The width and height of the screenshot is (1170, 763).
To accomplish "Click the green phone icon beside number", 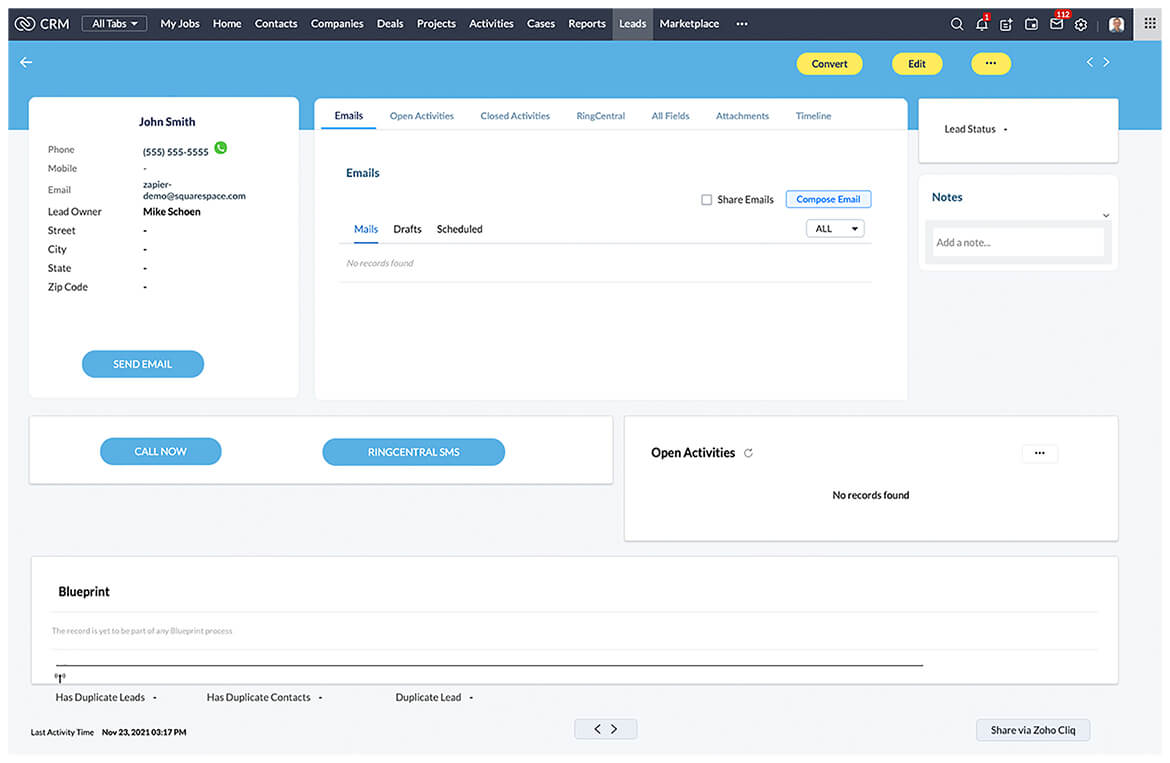I will pyautogui.click(x=221, y=148).
